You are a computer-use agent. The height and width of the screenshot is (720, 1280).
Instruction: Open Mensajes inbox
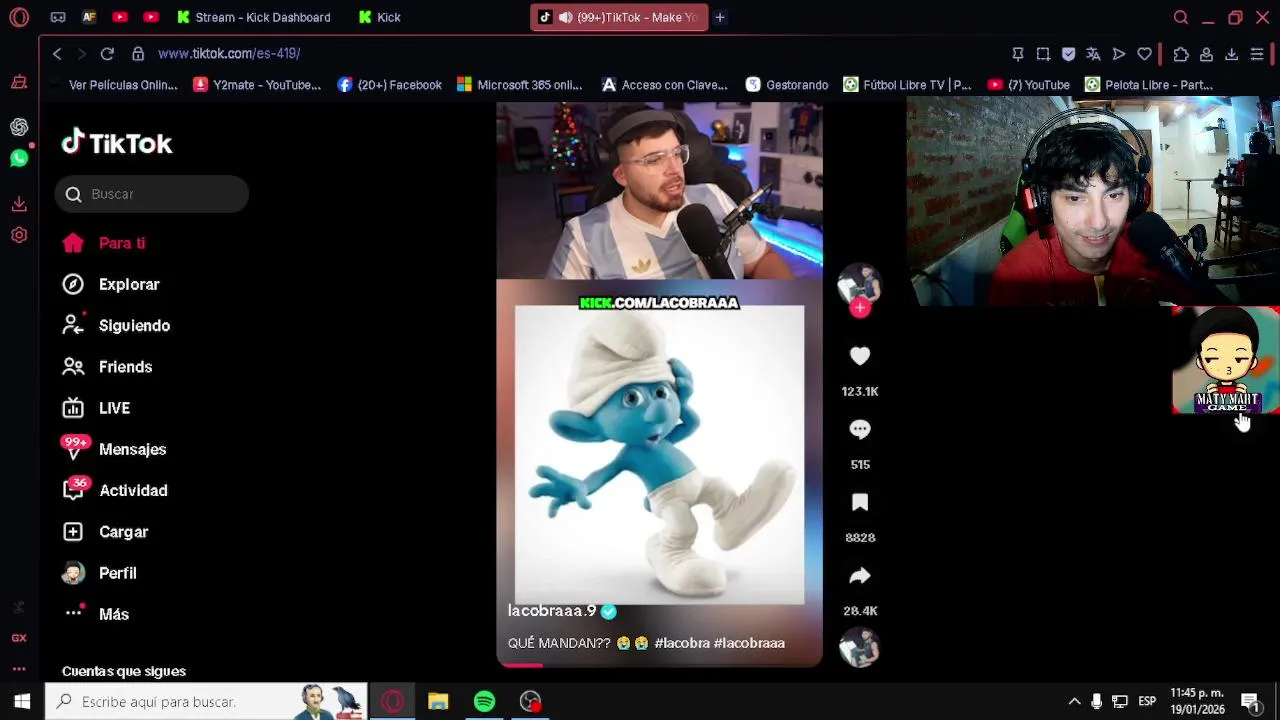coord(113,449)
